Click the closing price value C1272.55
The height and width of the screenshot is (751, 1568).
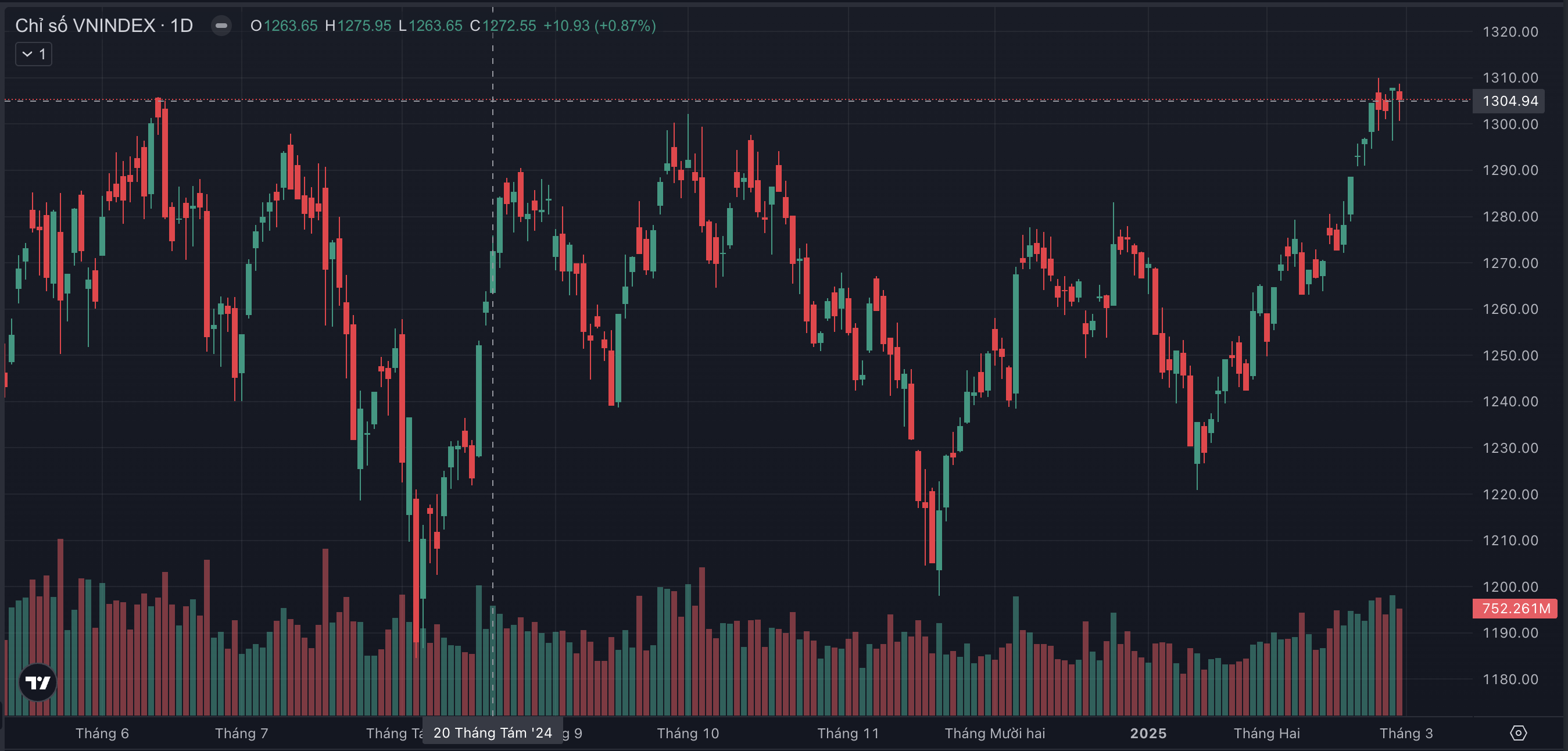pos(503,26)
